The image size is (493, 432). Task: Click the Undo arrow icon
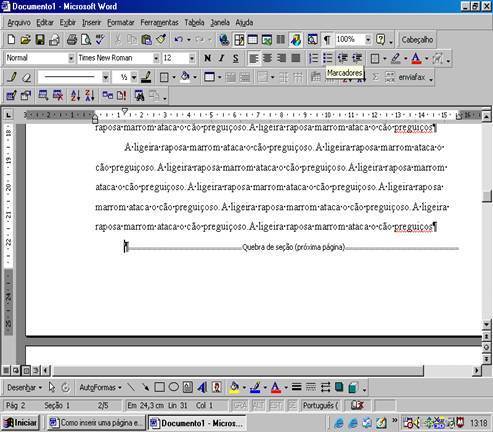coord(179,40)
